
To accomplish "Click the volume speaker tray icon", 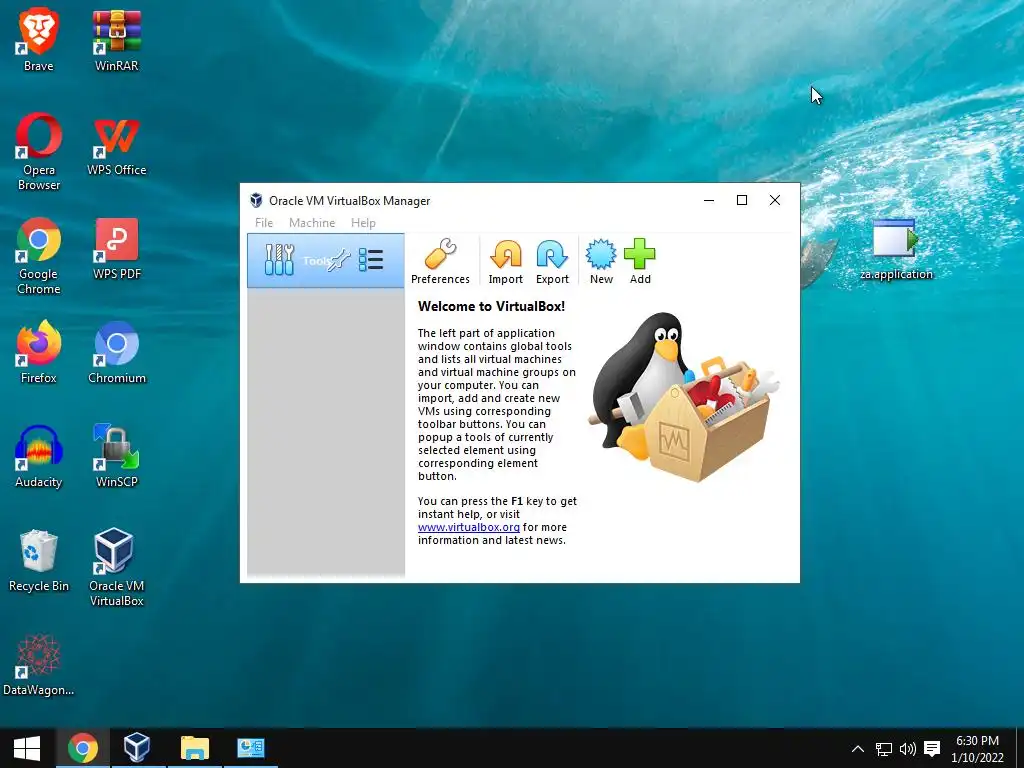I will click(x=908, y=749).
